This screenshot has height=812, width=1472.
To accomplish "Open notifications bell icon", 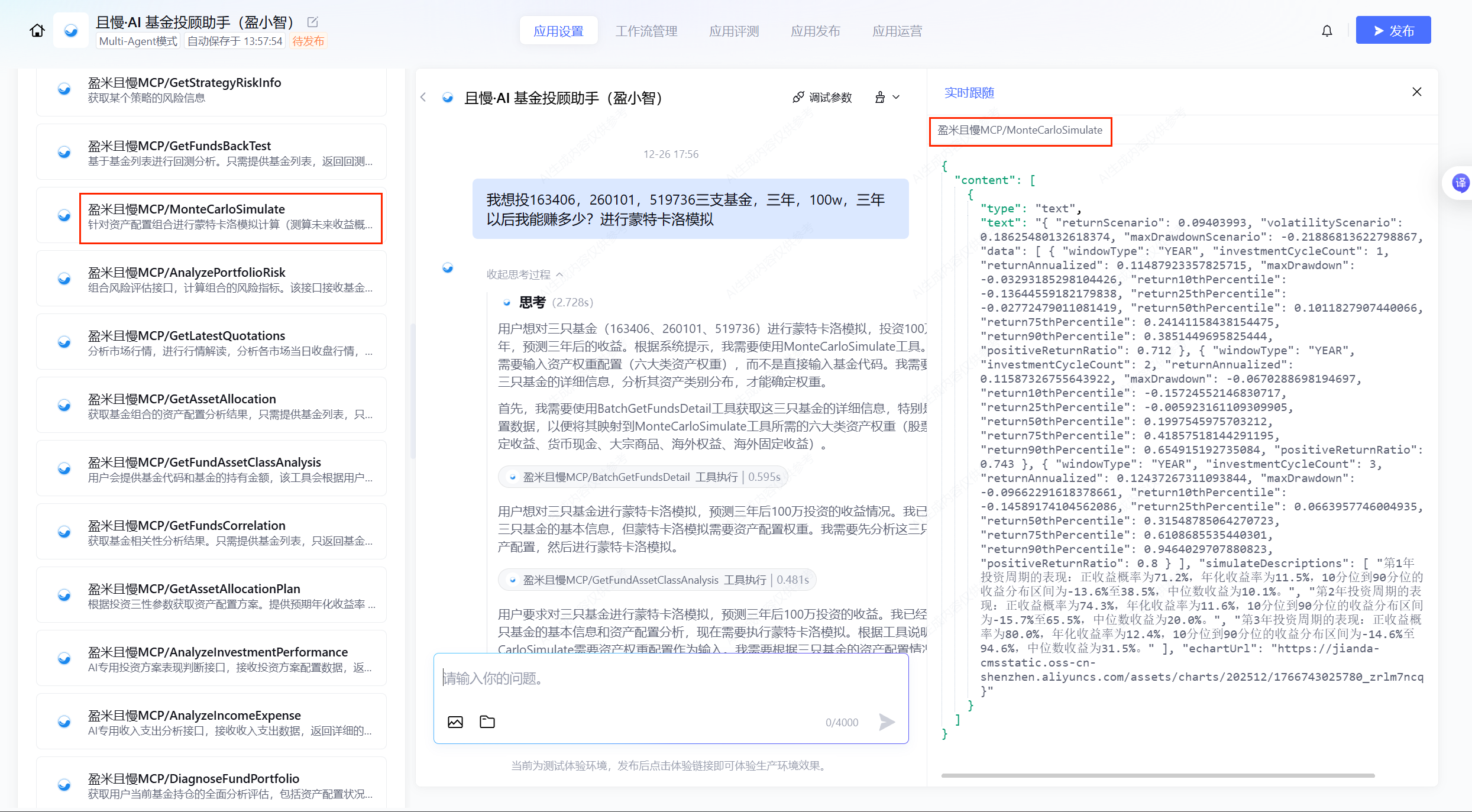I will [1327, 31].
